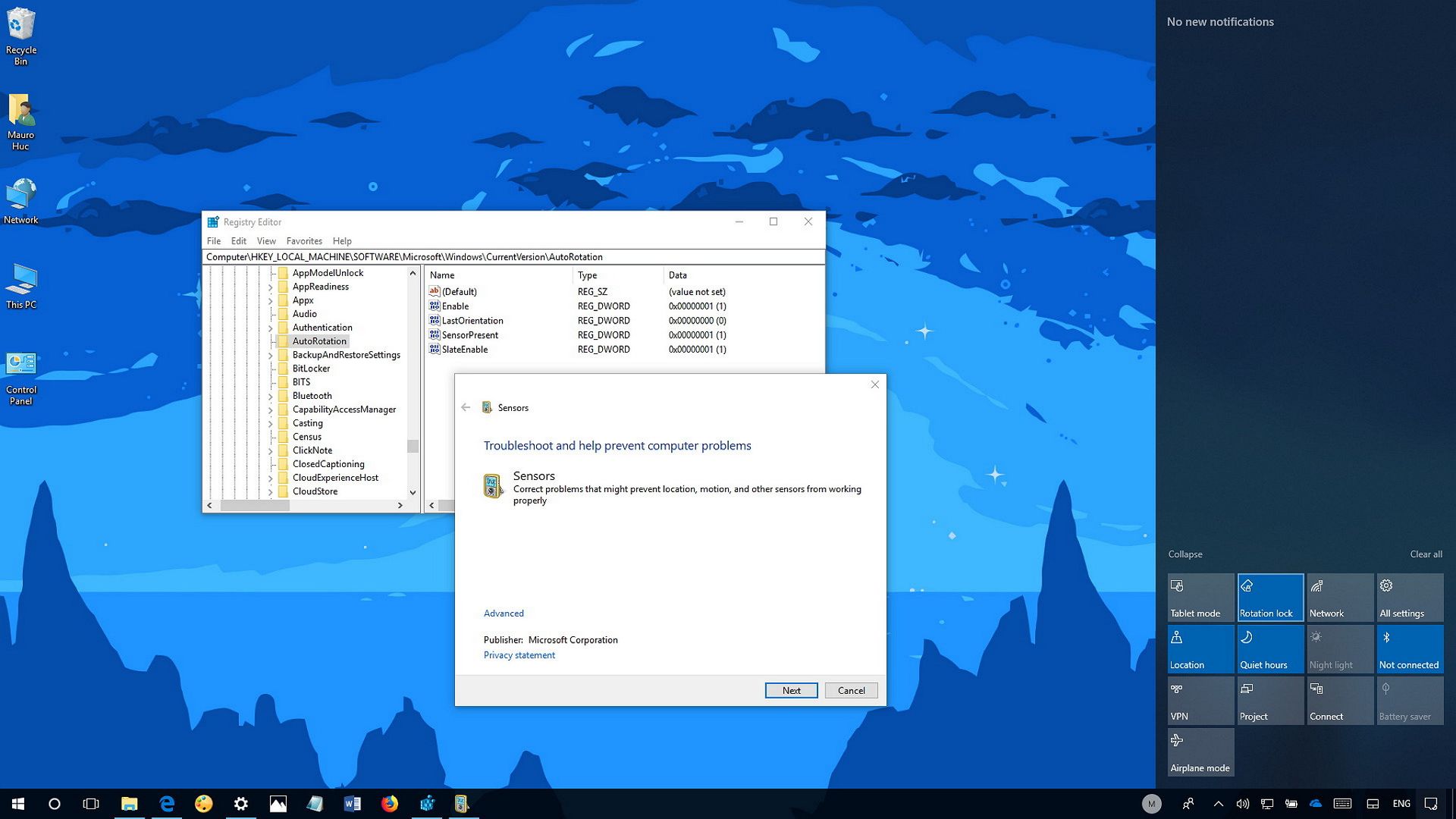
Task: Click the volume icon in the tray
Action: 1242,803
